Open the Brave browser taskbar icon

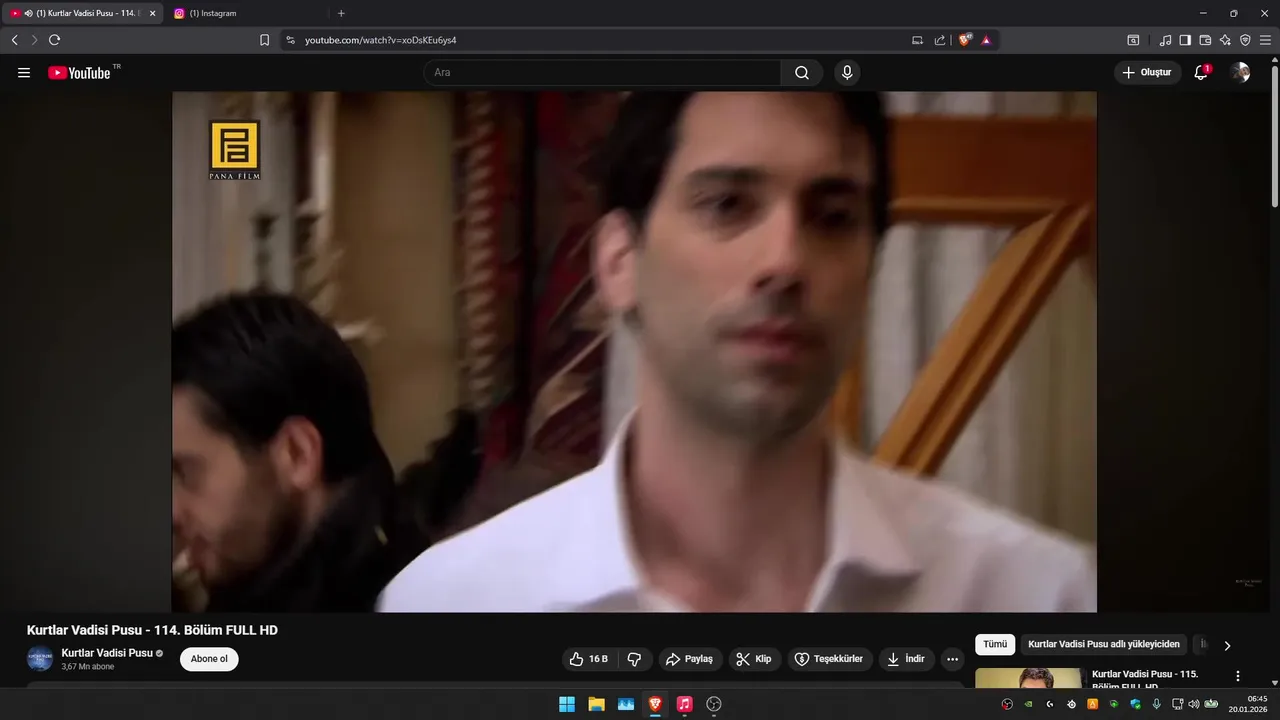tap(655, 704)
